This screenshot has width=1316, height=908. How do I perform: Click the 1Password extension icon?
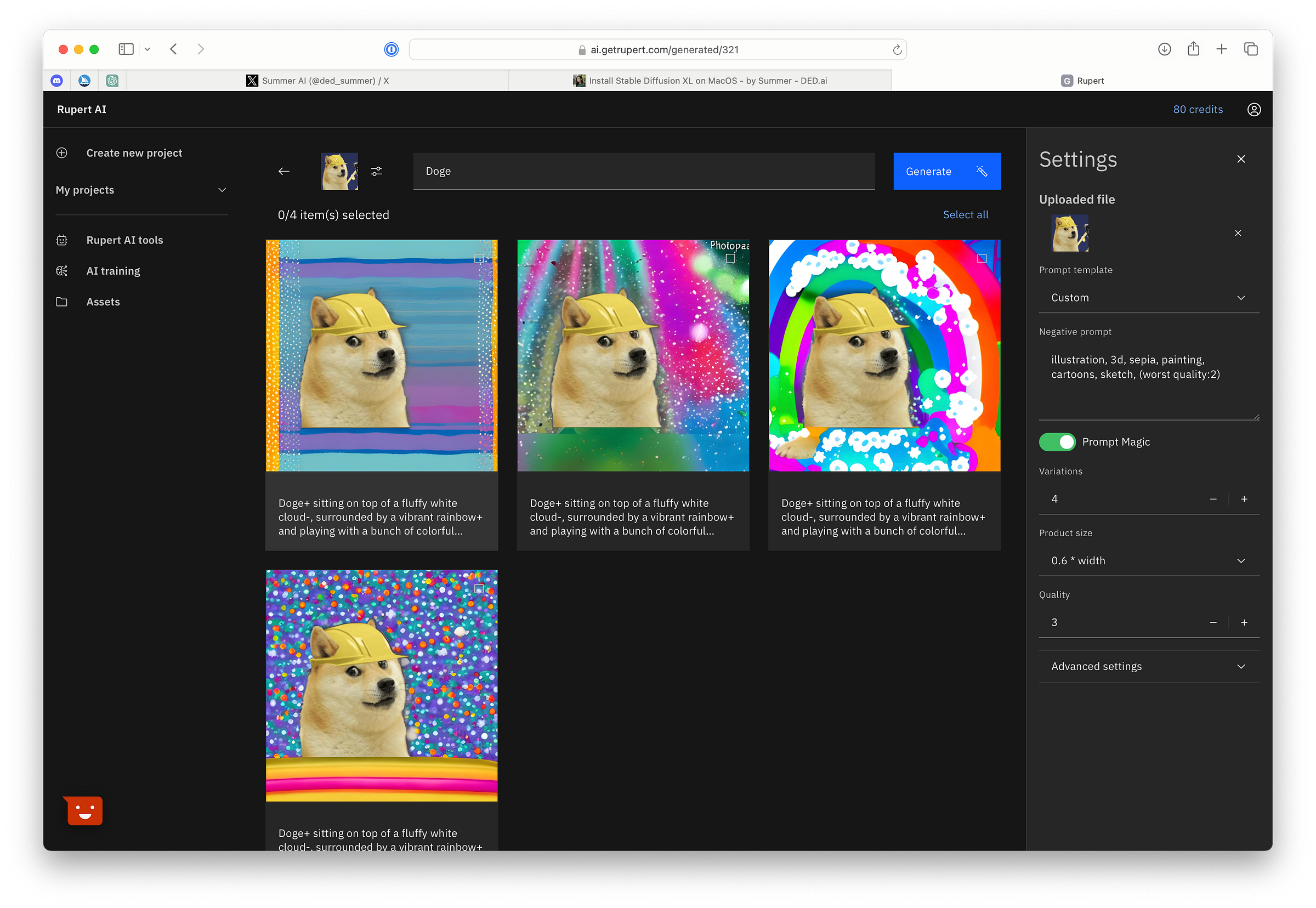coord(392,49)
